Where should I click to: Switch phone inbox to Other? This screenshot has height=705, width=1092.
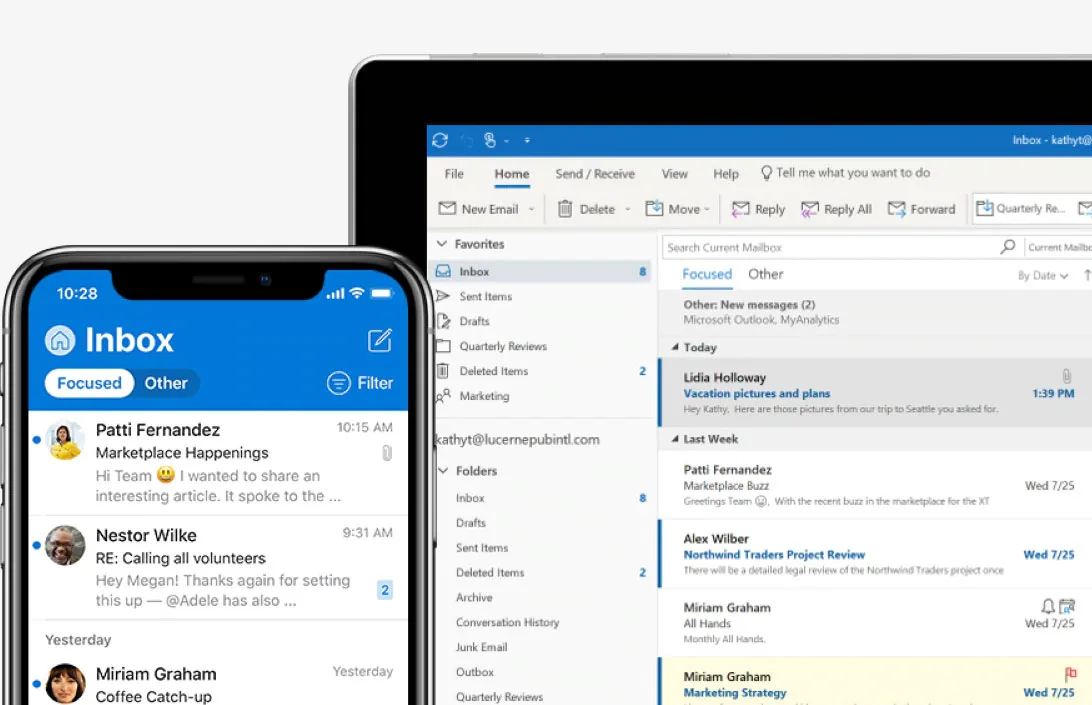166,383
